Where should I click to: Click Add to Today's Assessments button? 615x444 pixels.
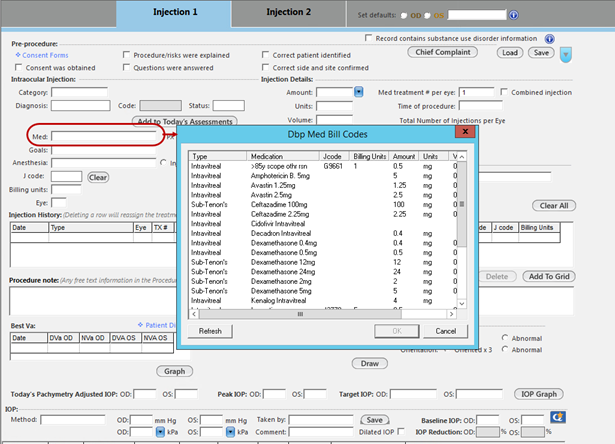pos(185,121)
